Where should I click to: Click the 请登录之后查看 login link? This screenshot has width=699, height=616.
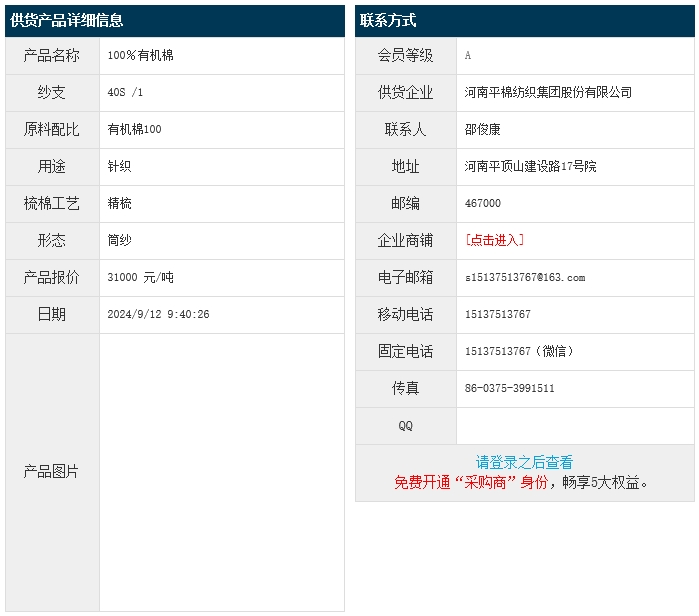[x=524, y=462]
